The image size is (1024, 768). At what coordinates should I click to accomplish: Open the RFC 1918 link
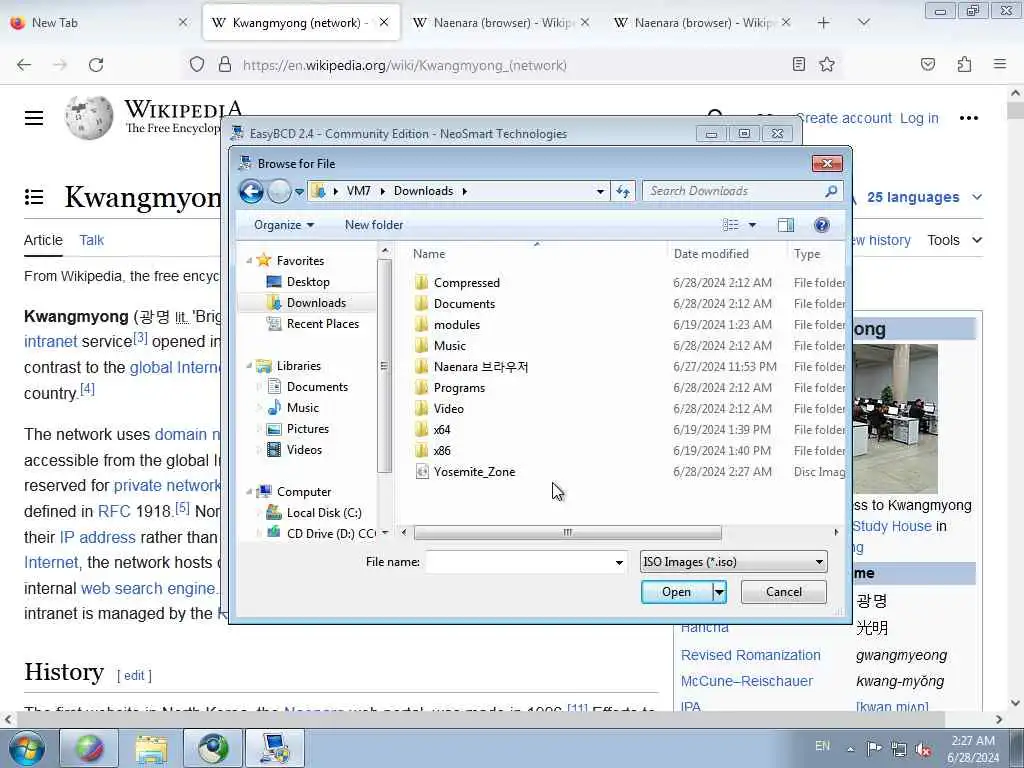click(135, 511)
